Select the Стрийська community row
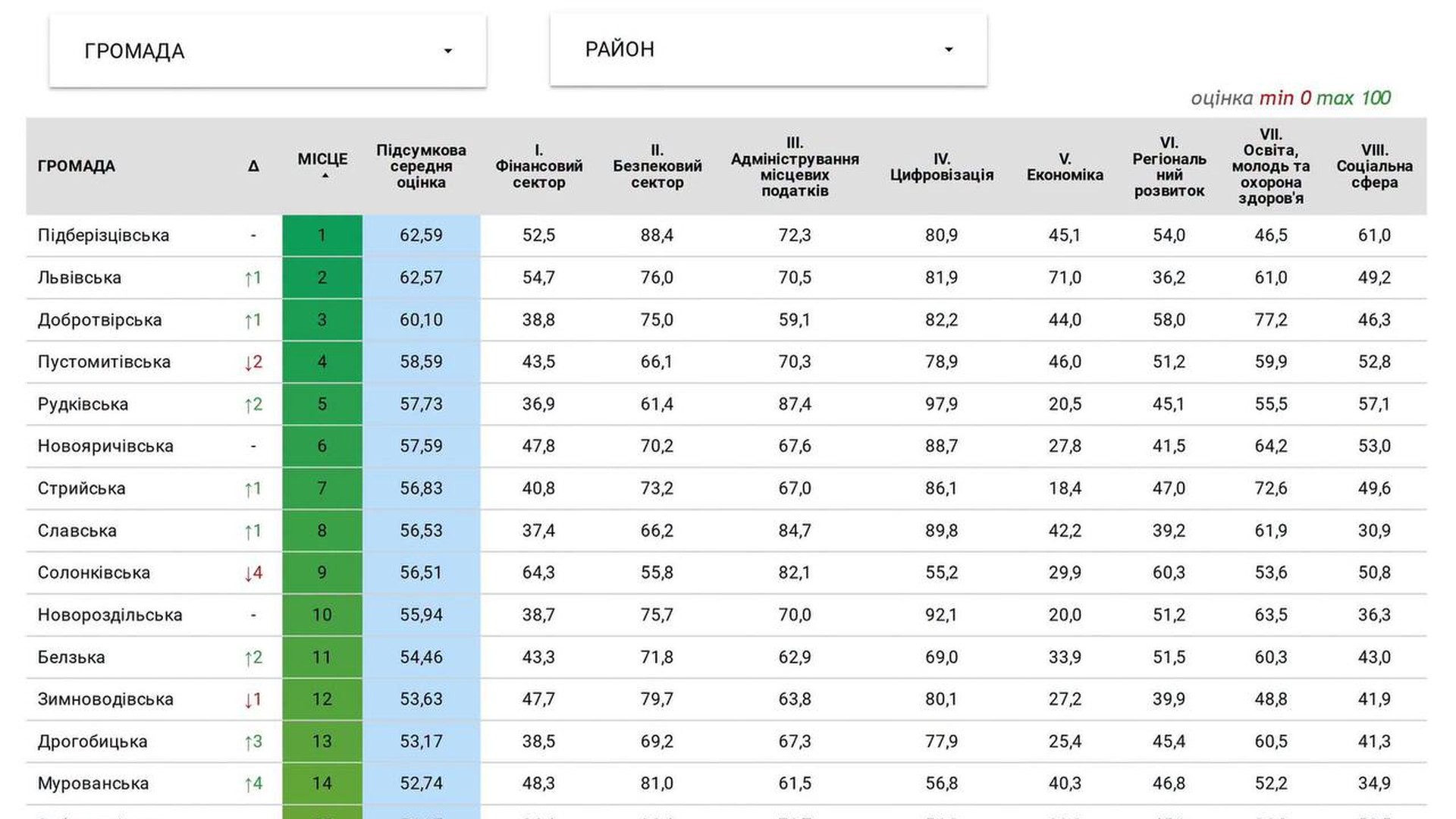This screenshot has width=1456, height=819. [x=726, y=488]
